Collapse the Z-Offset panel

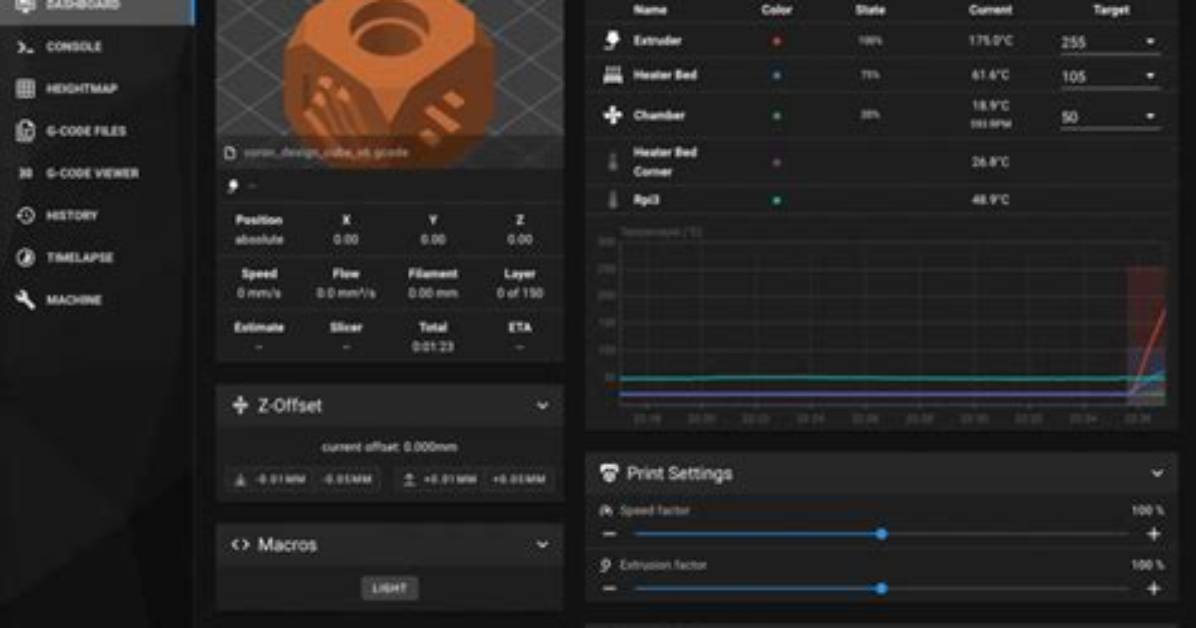pyautogui.click(x=542, y=406)
